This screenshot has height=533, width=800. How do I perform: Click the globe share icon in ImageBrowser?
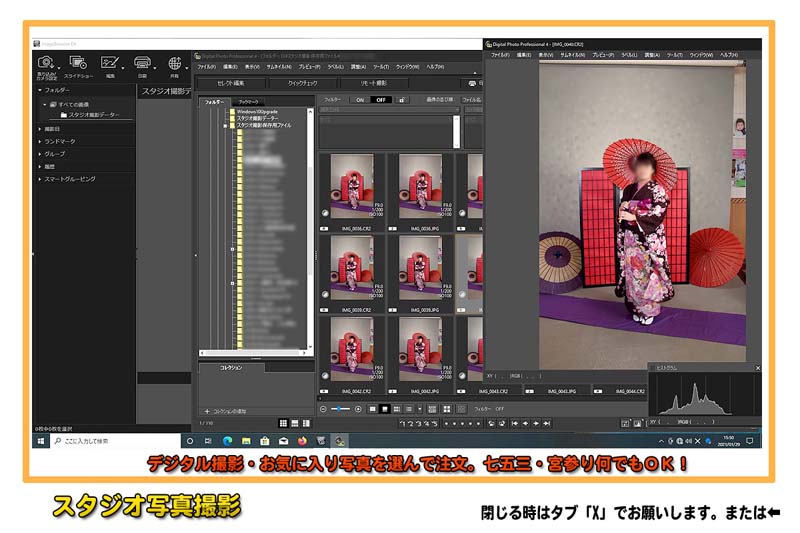coord(174,63)
